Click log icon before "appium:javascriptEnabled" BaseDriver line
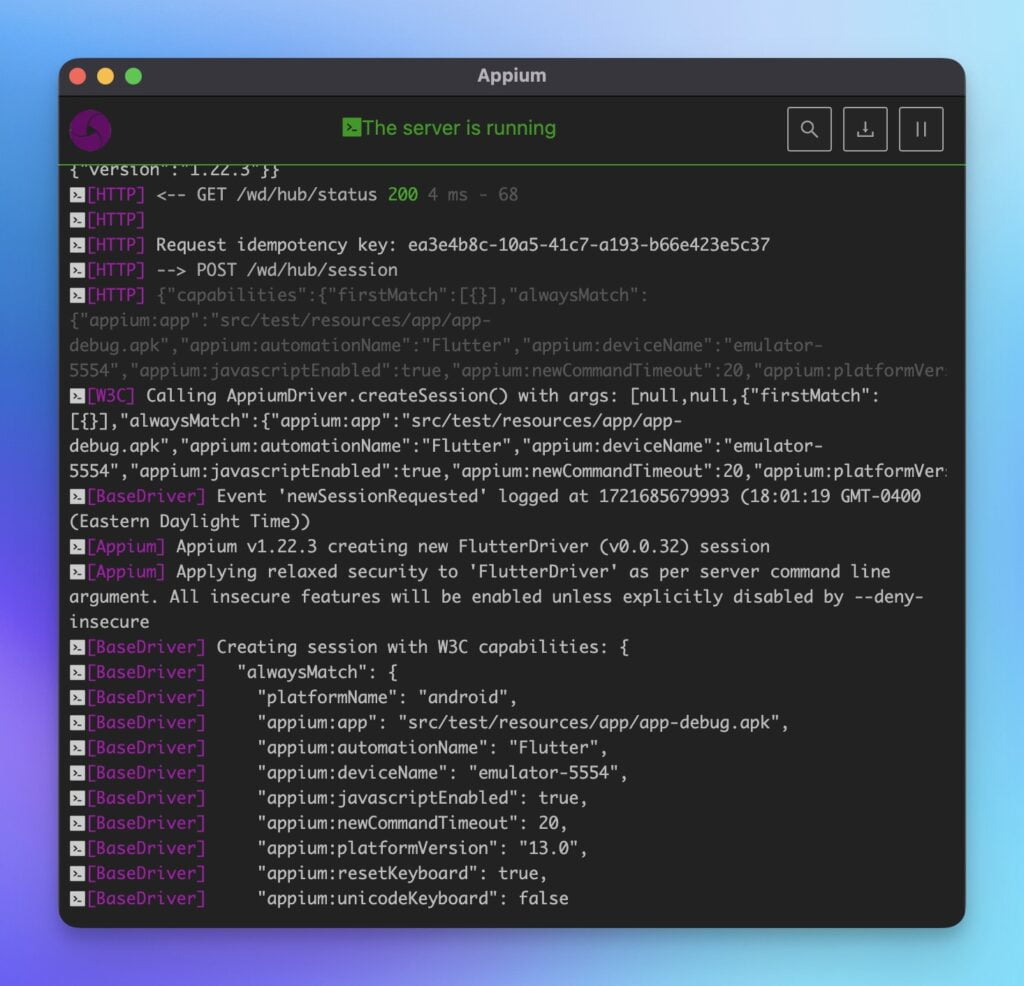 (77, 798)
